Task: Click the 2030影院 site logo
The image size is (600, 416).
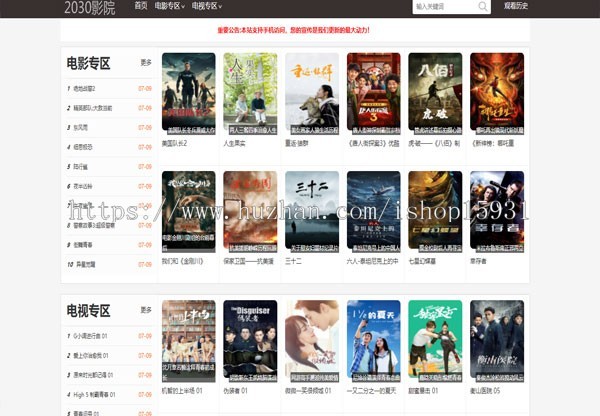Action: [x=90, y=8]
